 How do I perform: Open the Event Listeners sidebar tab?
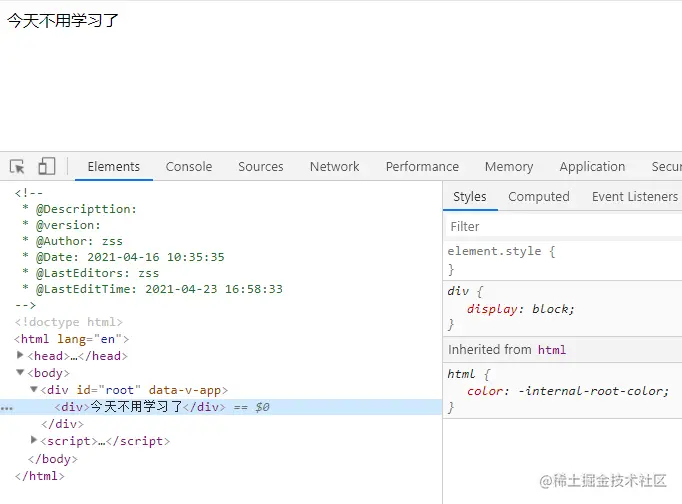635,197
